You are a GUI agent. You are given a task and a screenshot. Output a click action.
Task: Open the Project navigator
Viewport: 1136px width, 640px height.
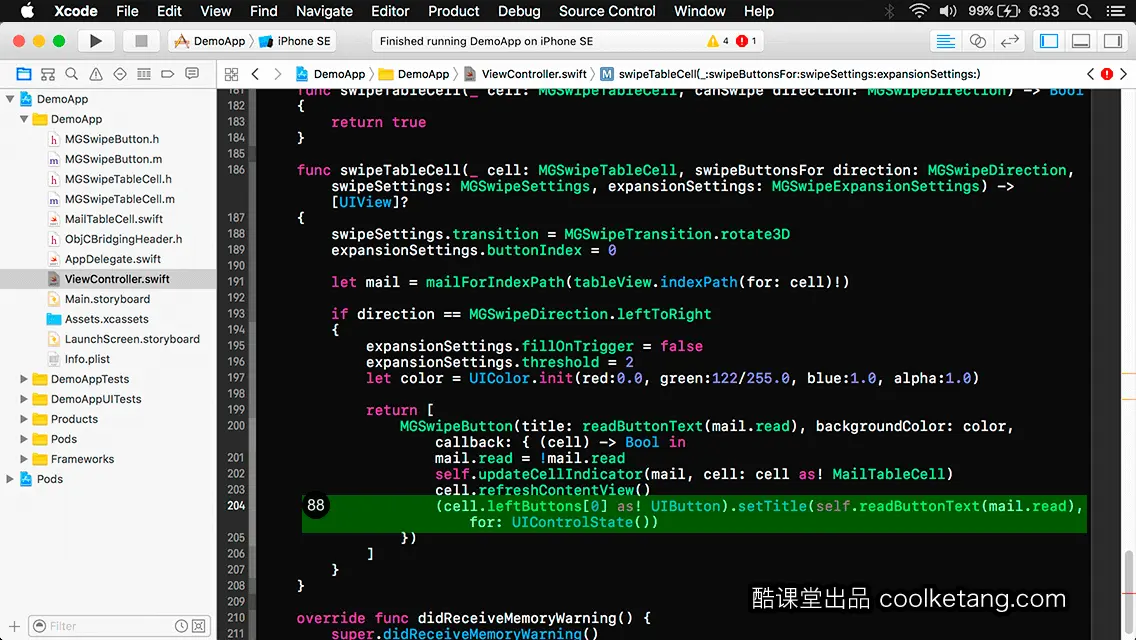pos(24,74)
